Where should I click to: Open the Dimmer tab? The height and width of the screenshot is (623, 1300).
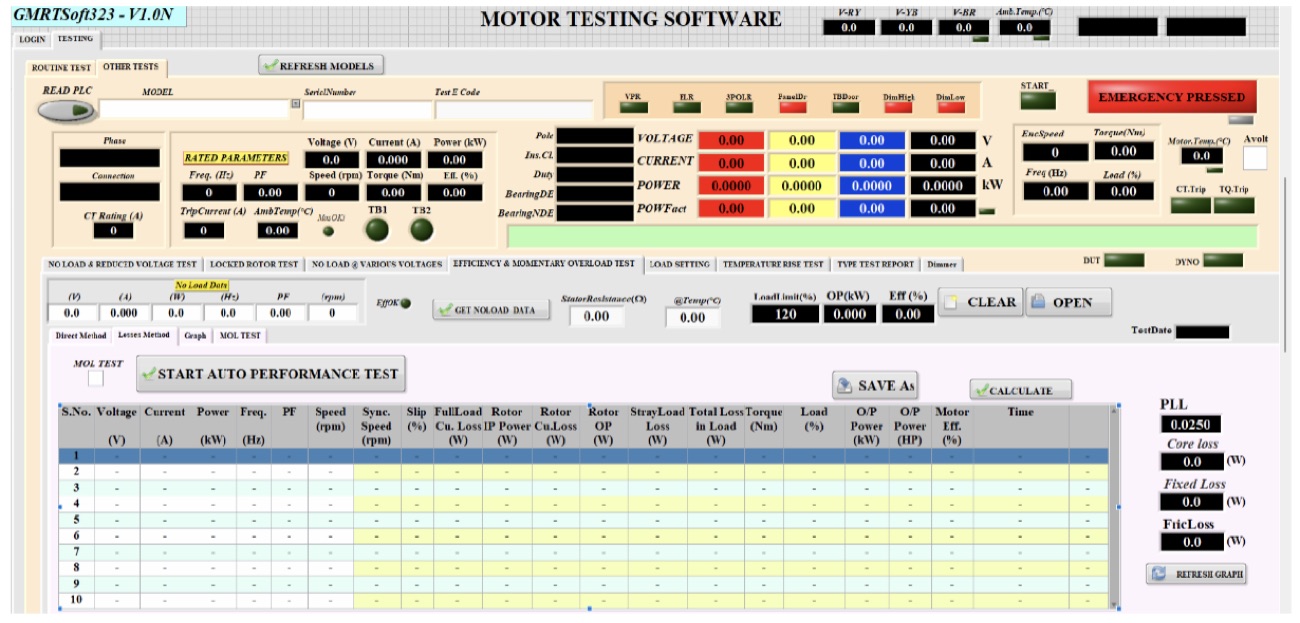tap(942, 265)
